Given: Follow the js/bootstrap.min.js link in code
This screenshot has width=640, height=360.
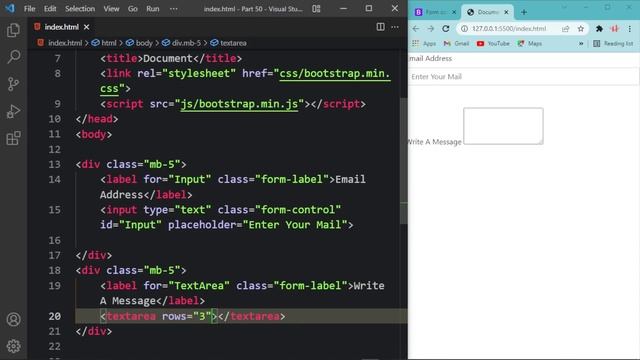Looking at the screenshot, I should (239, 104).
